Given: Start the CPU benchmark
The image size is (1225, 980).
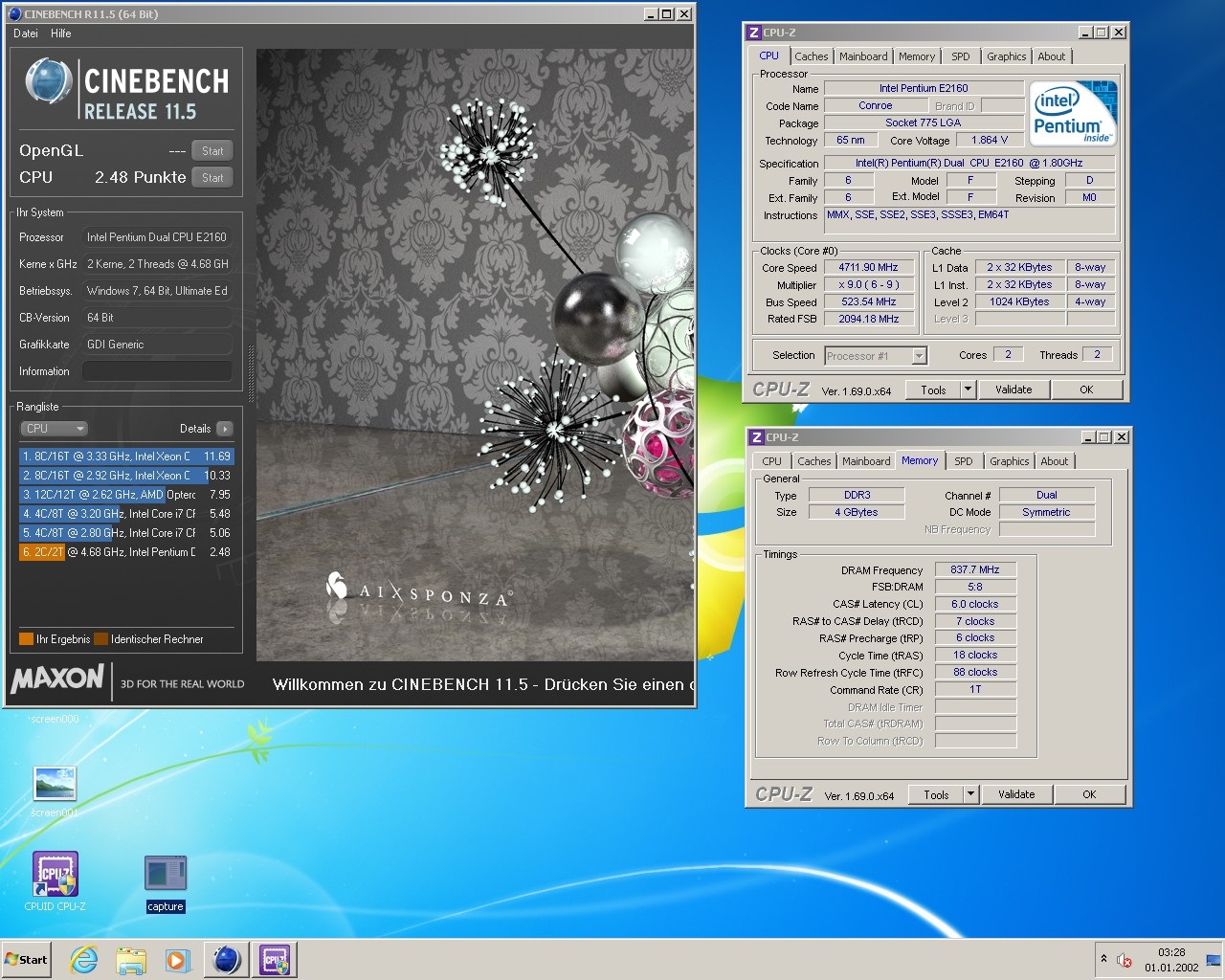Looking at the screenshot, I should click(x=212, y=178).
